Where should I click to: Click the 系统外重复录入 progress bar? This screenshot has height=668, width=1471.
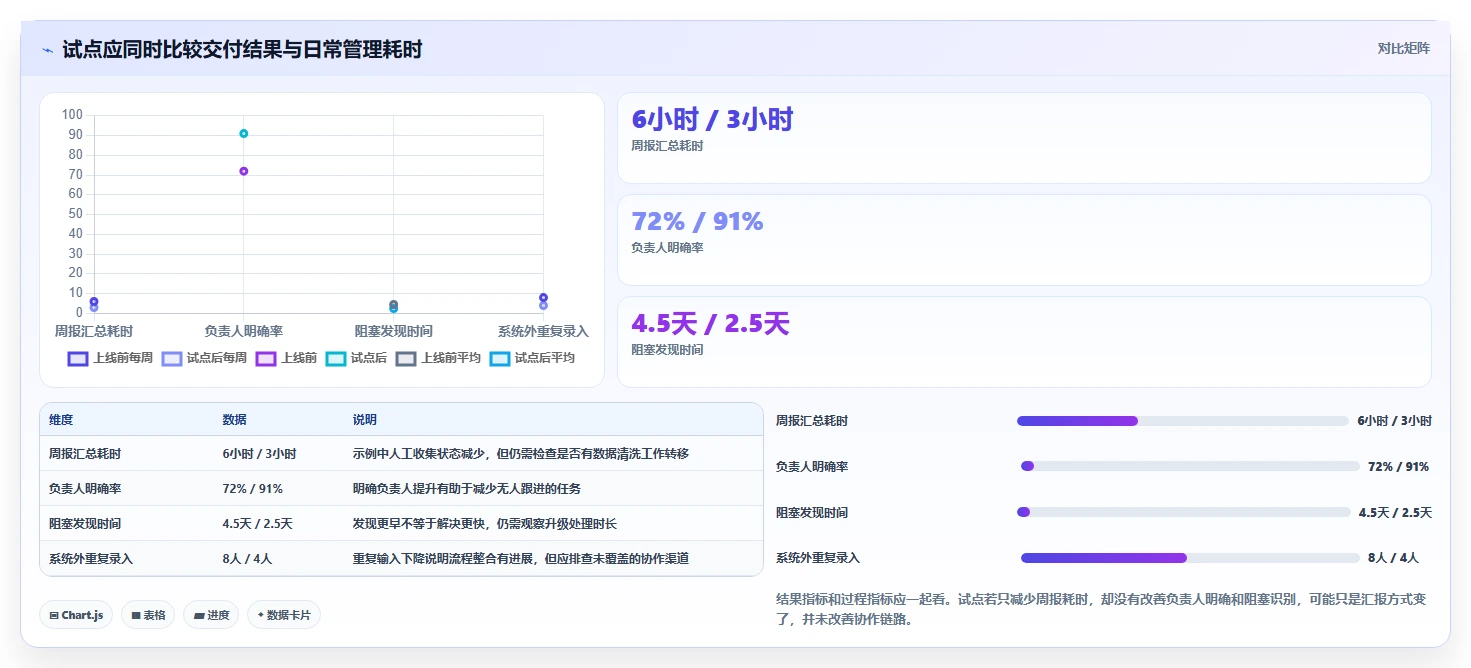[x=1190, y=558]
